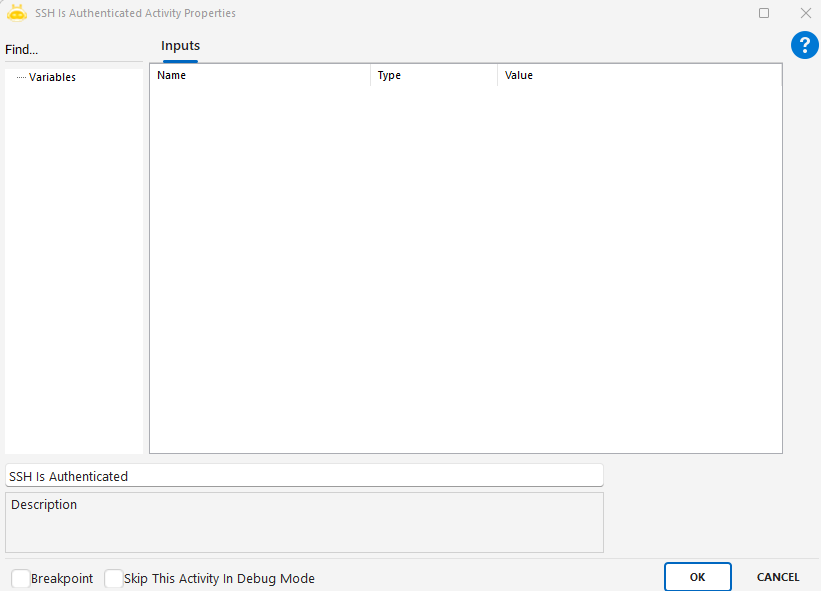Maximize the Activity Properties window
821x591 pixels.
coord(764,13)
